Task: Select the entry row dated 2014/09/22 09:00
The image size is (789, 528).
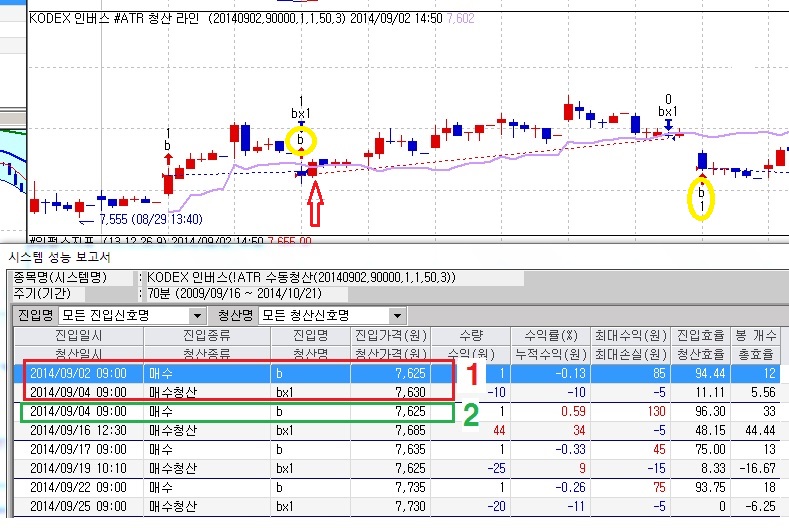Action: coord(397,487)
